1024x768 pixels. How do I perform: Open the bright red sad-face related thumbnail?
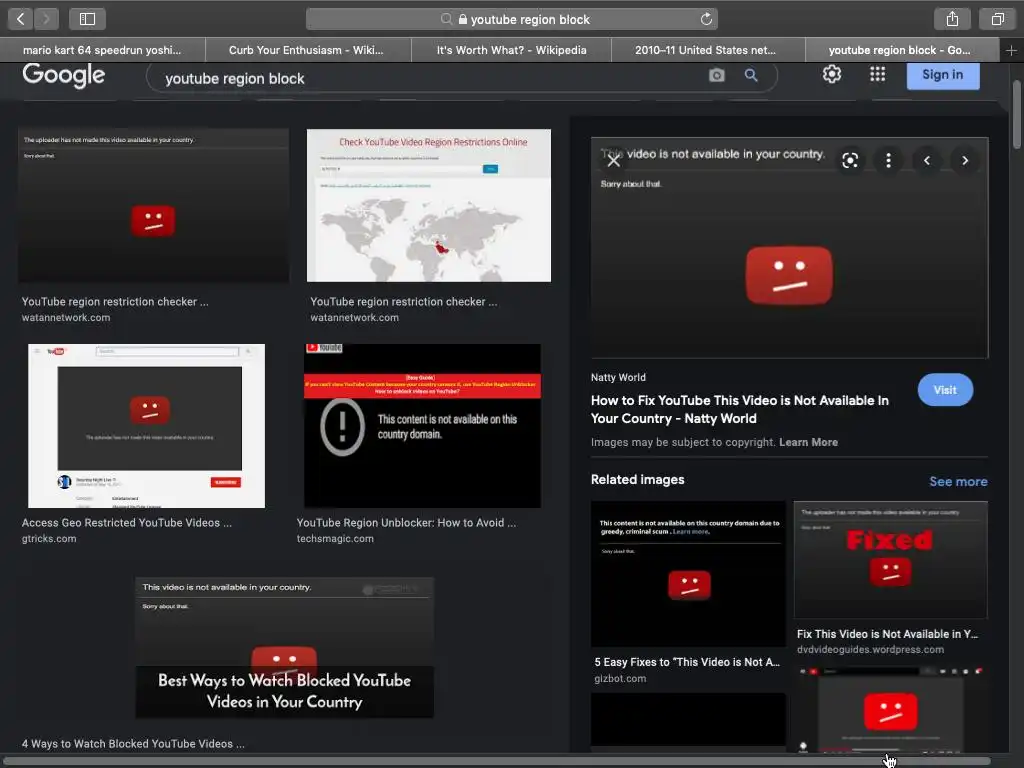click(890, 709)
